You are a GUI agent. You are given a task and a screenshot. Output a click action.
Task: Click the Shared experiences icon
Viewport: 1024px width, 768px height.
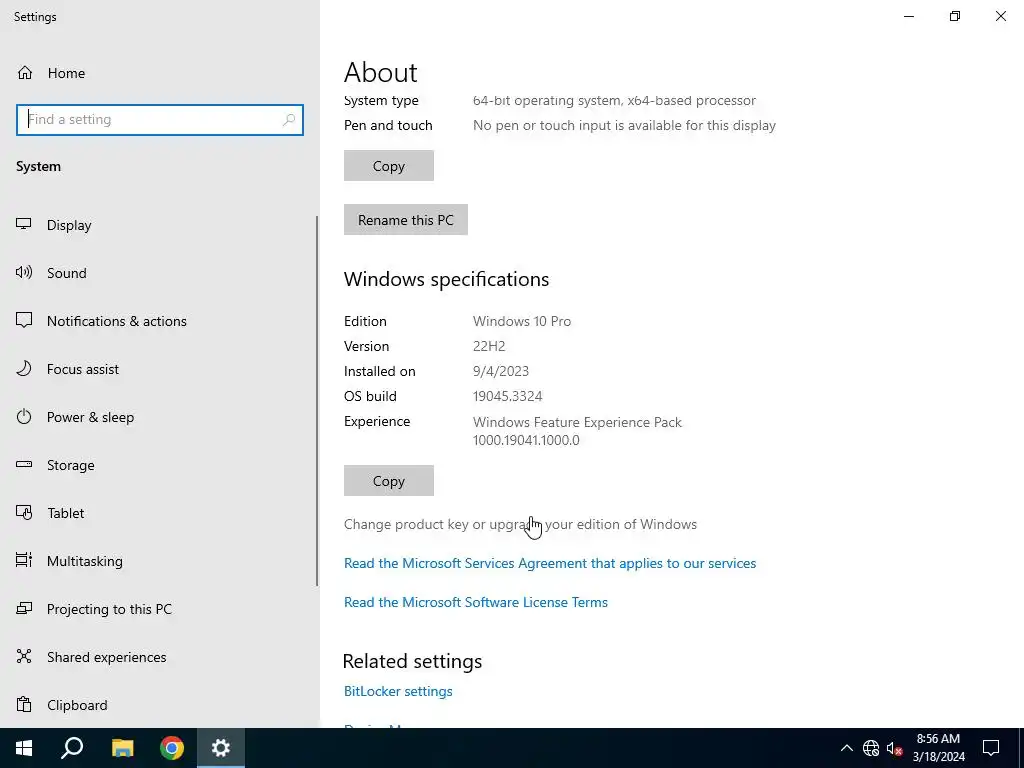(x=24, y=656)
